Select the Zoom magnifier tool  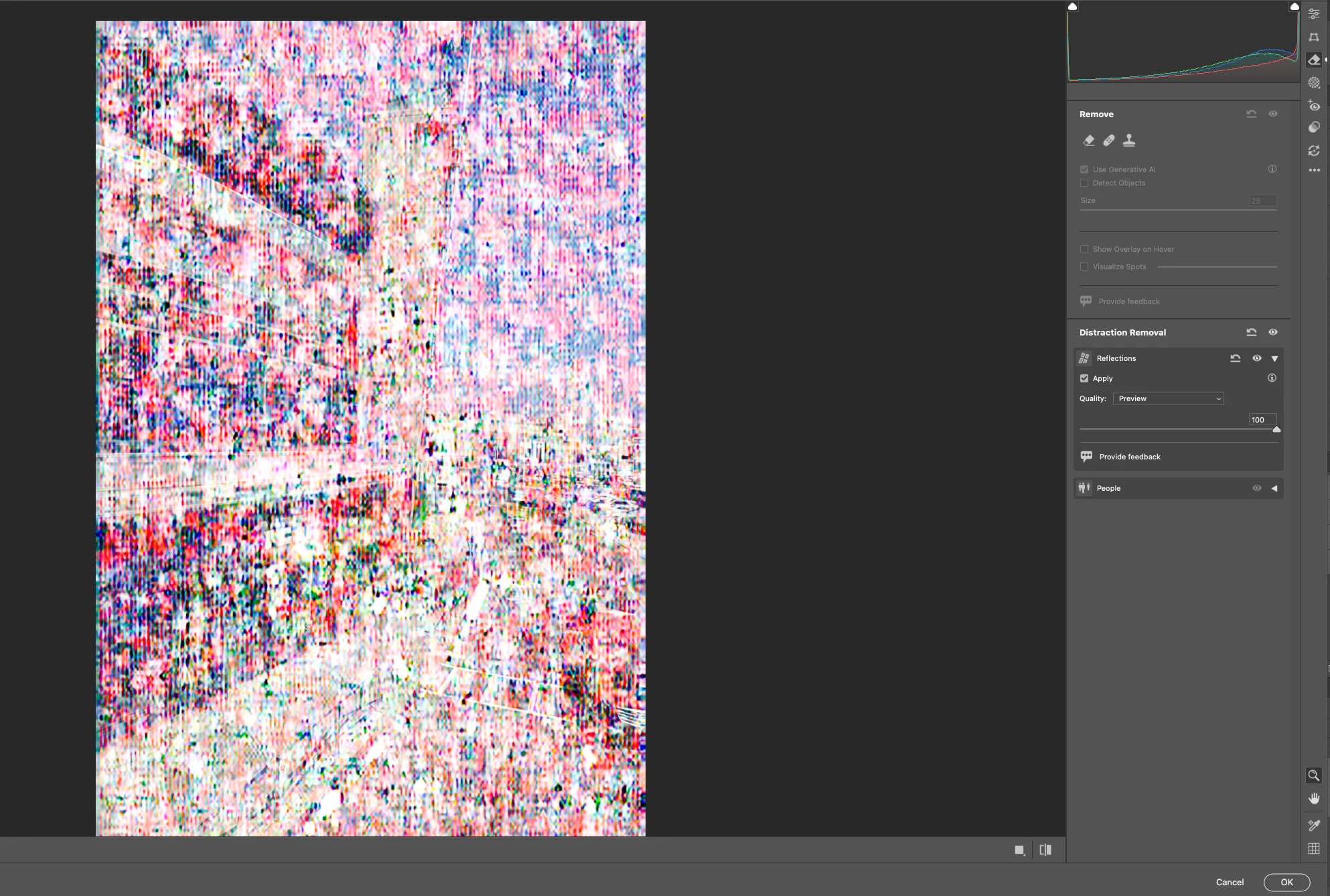click(1314, 775)
